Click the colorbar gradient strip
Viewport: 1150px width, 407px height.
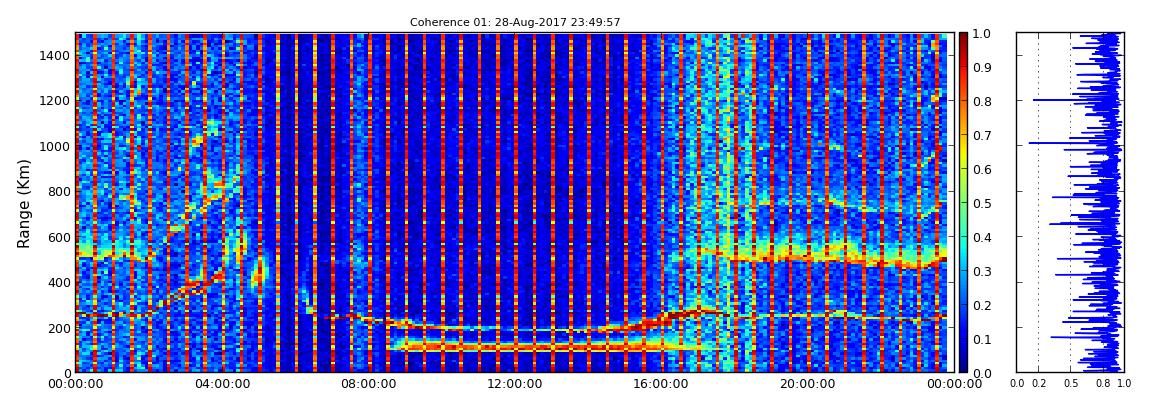coord(963,202)
